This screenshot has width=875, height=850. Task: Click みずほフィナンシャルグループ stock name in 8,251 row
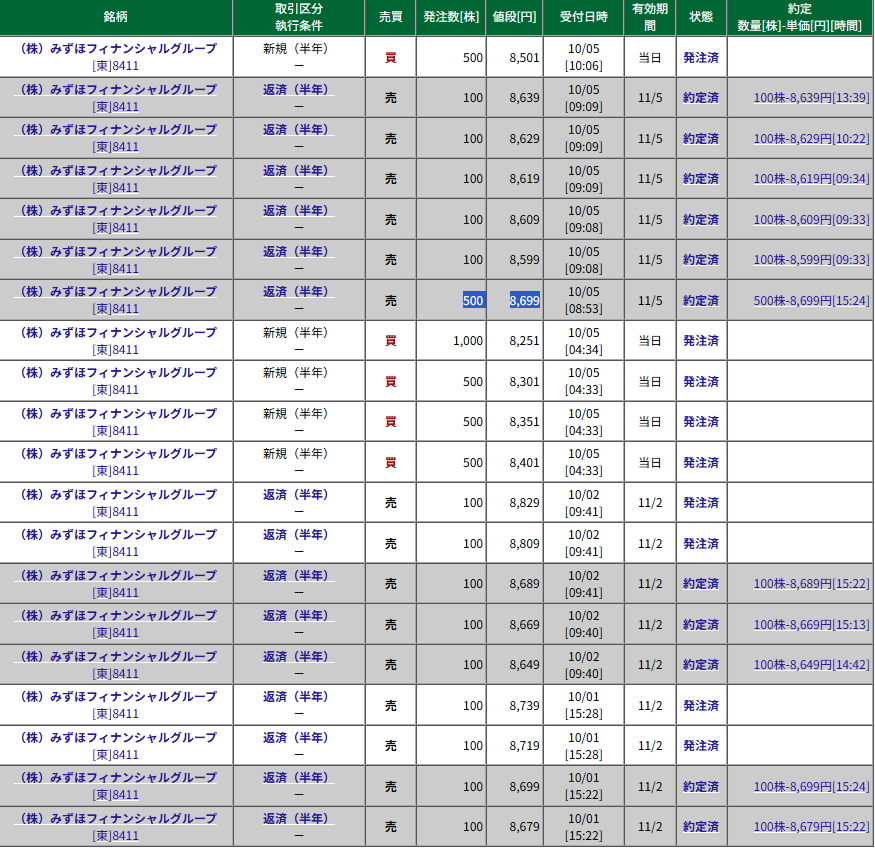click(116, 332)
